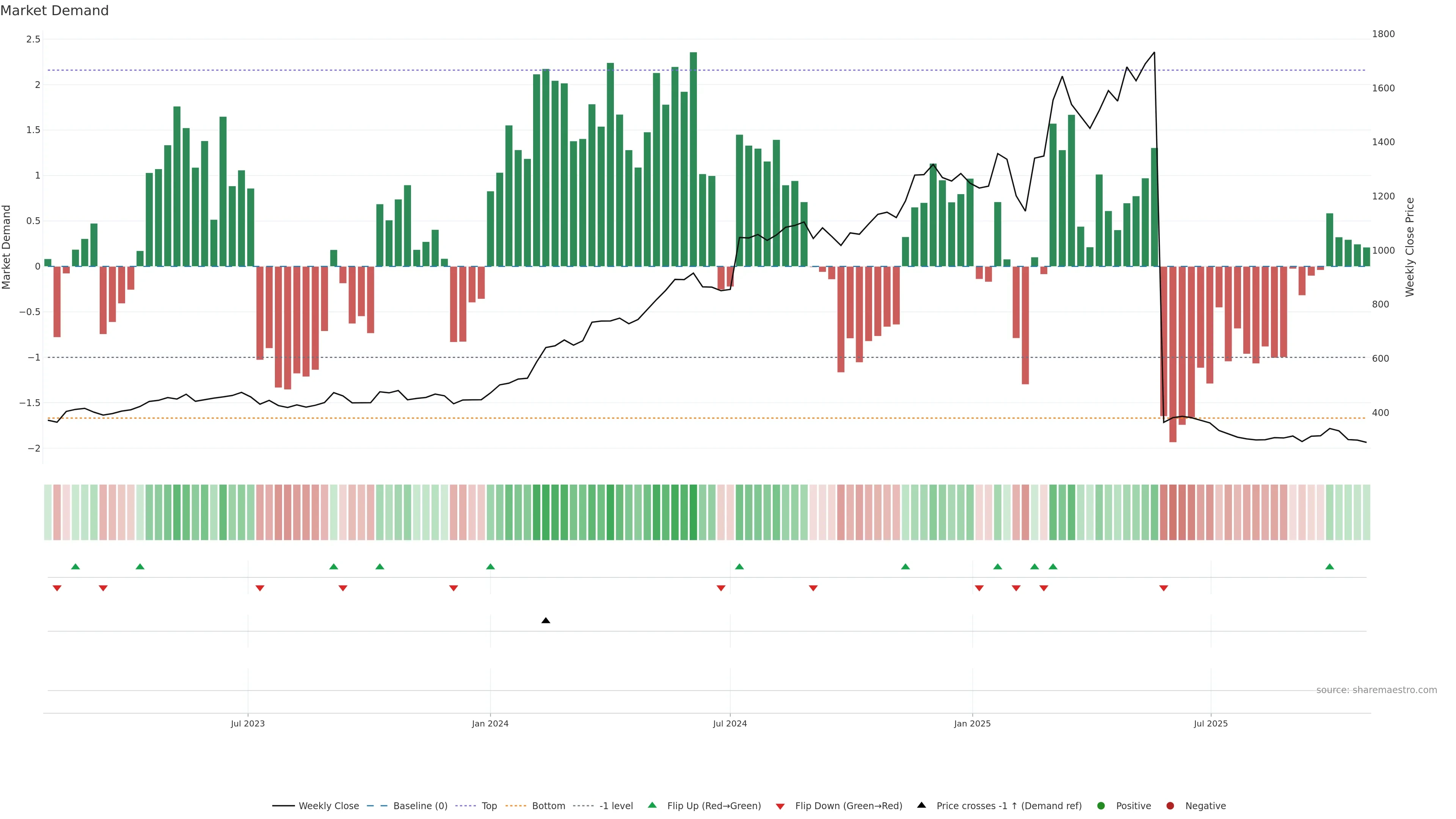Toggle the -1 level legend entry
Screen dimensions: 1456x819
pyautogui.click(x=615, y=806)
